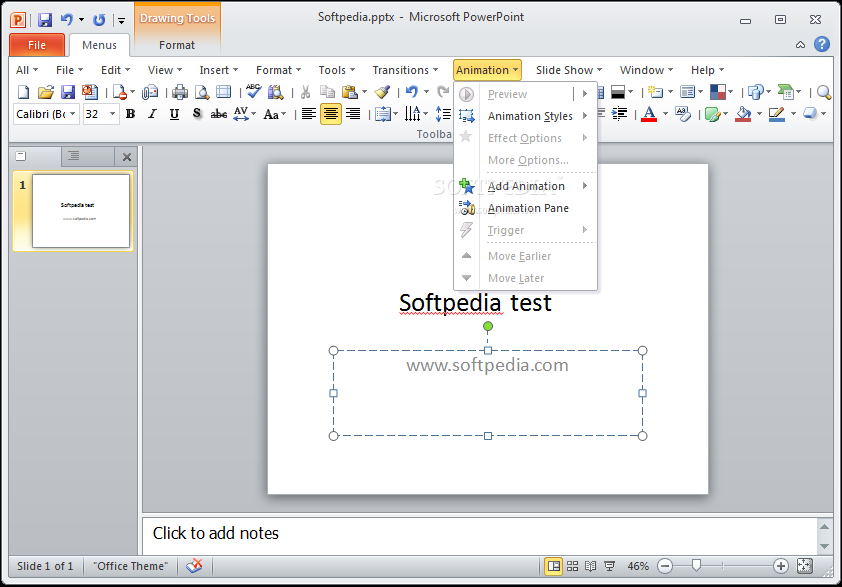Select the Format Painter brush icon
Image resolution: width=842 pixels, height=587 pixels.
point(382,92)
